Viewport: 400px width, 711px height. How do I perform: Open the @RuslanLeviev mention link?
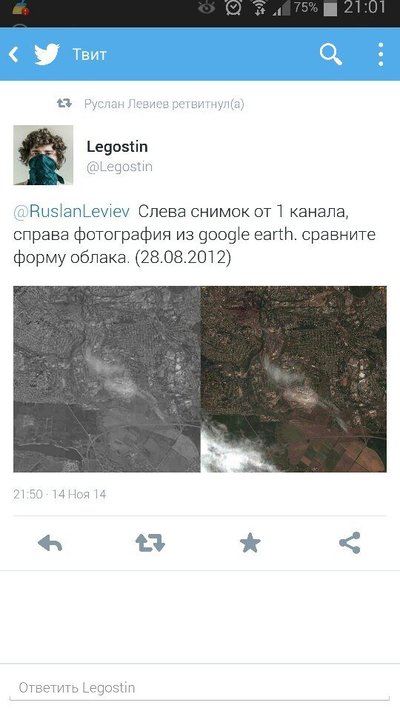(72, 211)
